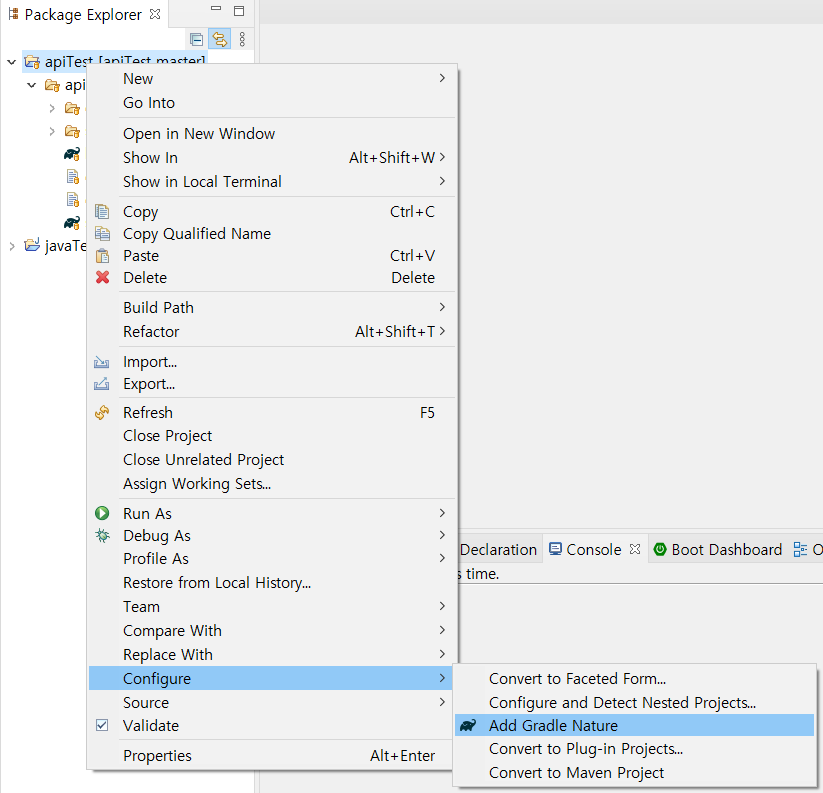Collapse the apiTest project node
Screen dimensions: 823x793
coord(11,61)
